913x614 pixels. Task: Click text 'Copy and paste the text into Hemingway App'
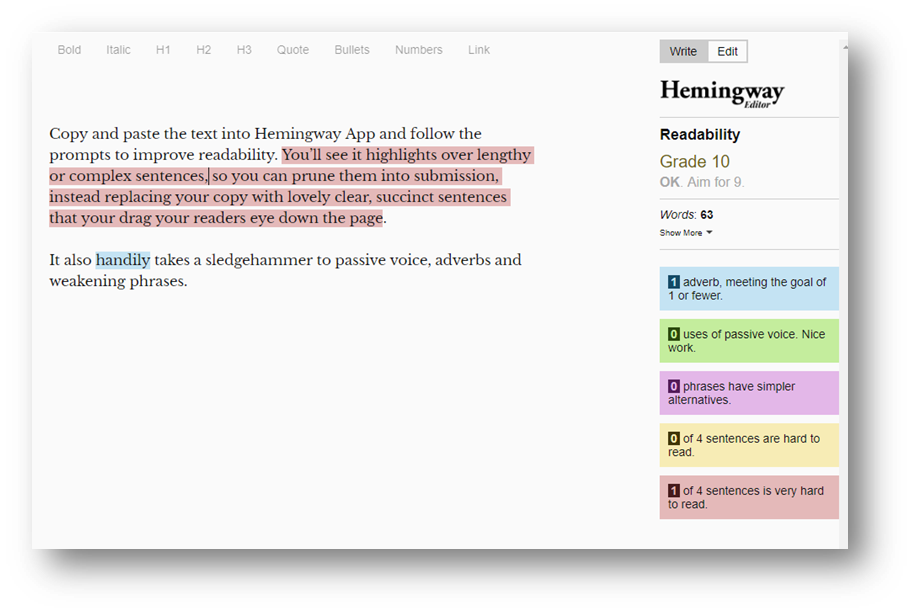[x=212, y=134]
